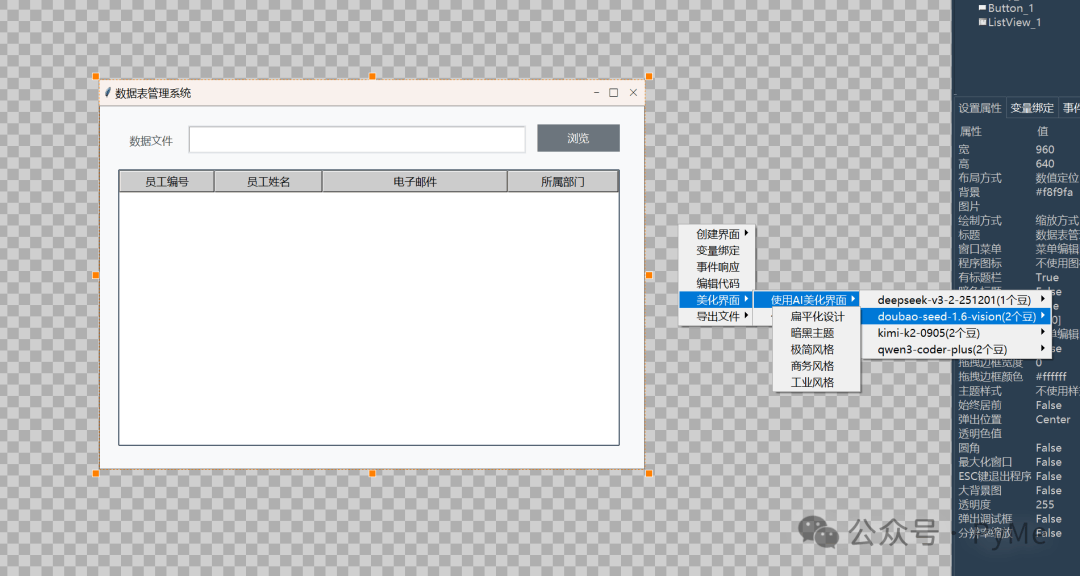Click the 浏览 browse button
The height and width of the screenshot is (576, 1080).
tap(579, 138)
